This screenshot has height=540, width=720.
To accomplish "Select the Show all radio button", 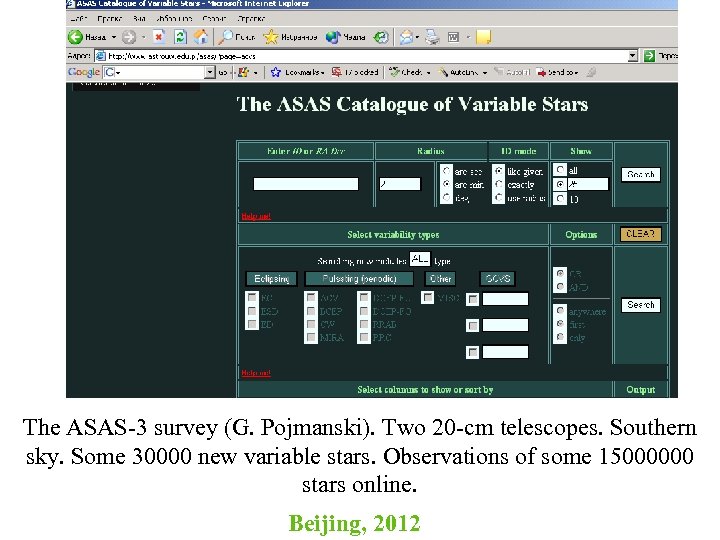I will 560,170.
